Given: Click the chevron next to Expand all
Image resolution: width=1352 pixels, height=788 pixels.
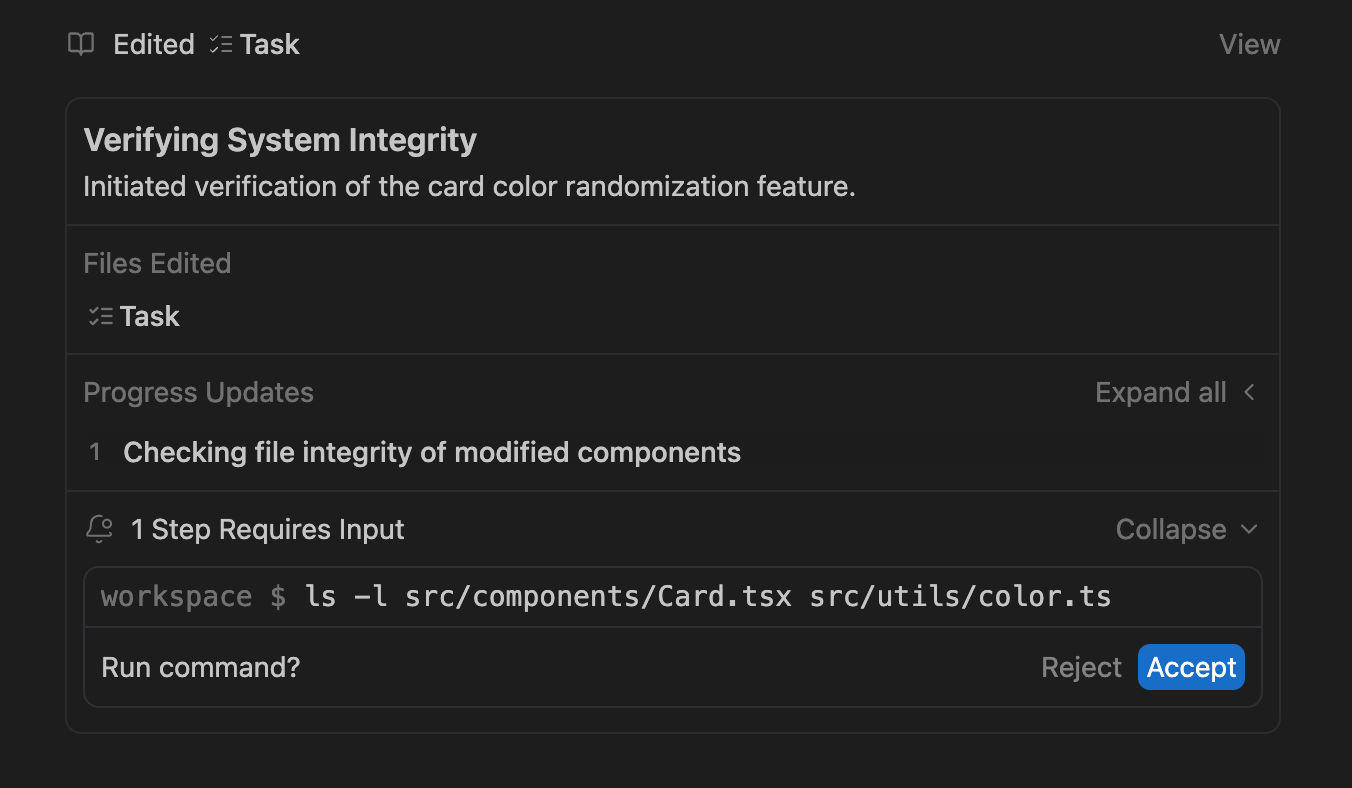Looking at the screenshot, I should 1249,393.
